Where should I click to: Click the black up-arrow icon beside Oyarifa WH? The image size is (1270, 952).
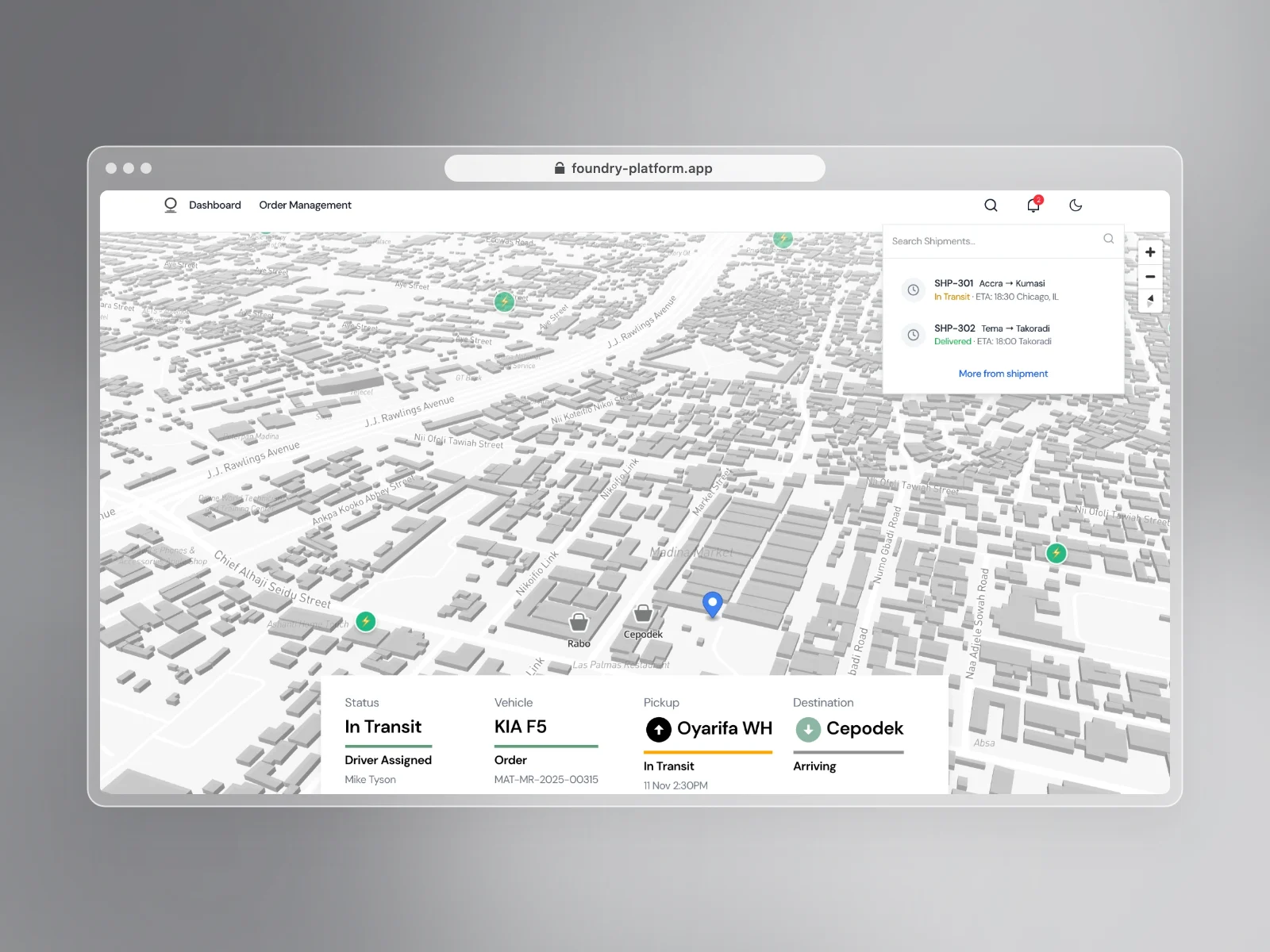pyautogui.click(x=658, y=729)
